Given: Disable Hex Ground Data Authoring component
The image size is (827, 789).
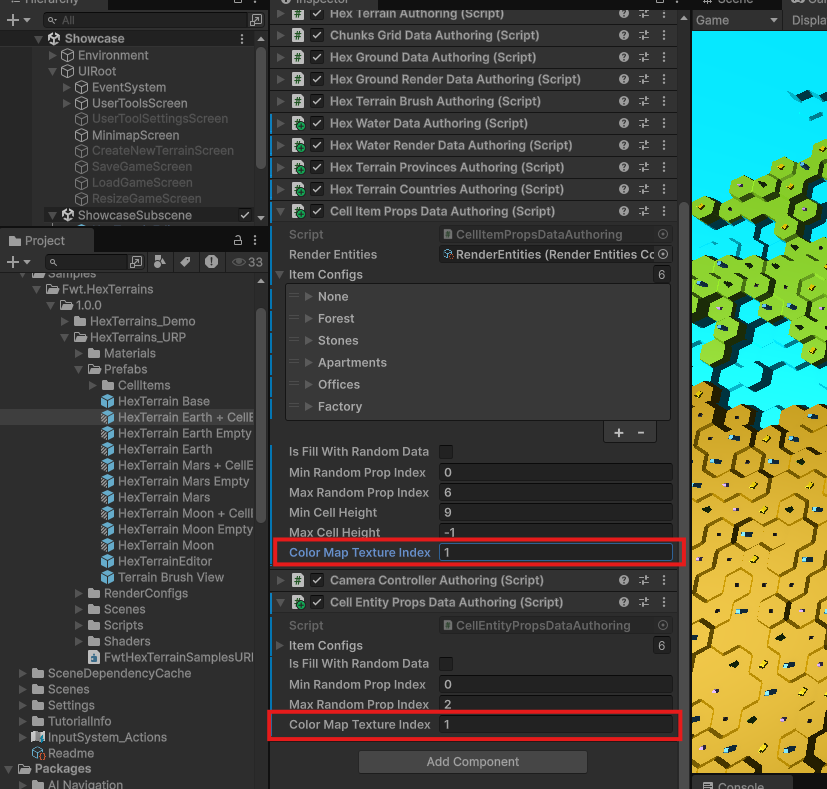Looking at the screenshot, I should [317, 57].
